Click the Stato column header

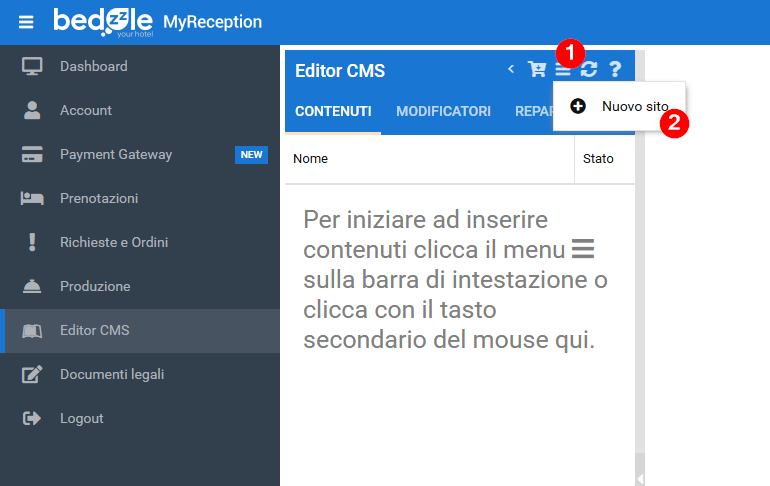click(x=598, y=159)
